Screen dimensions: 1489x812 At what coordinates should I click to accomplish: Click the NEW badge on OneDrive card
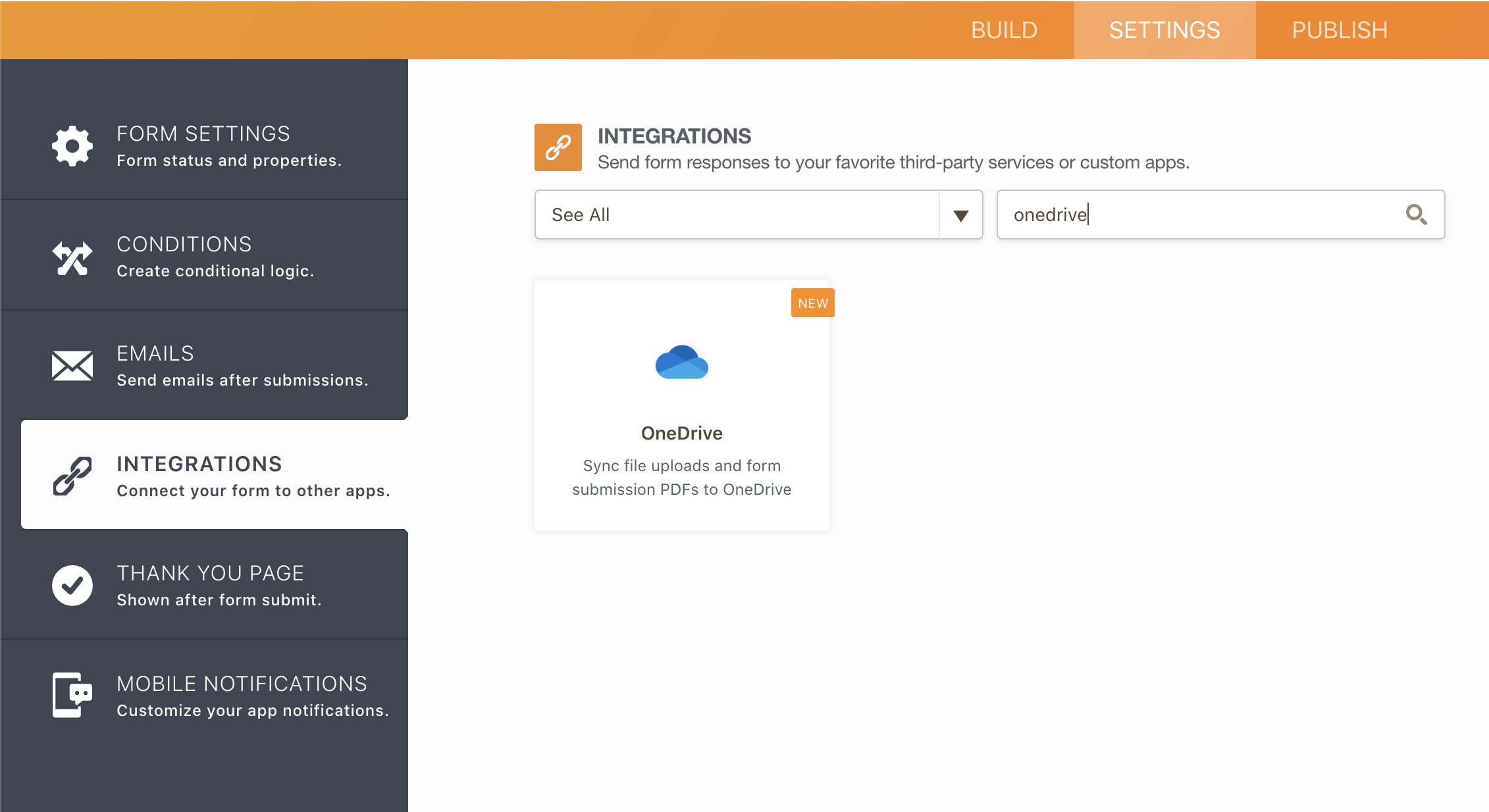tap(813, 303)
